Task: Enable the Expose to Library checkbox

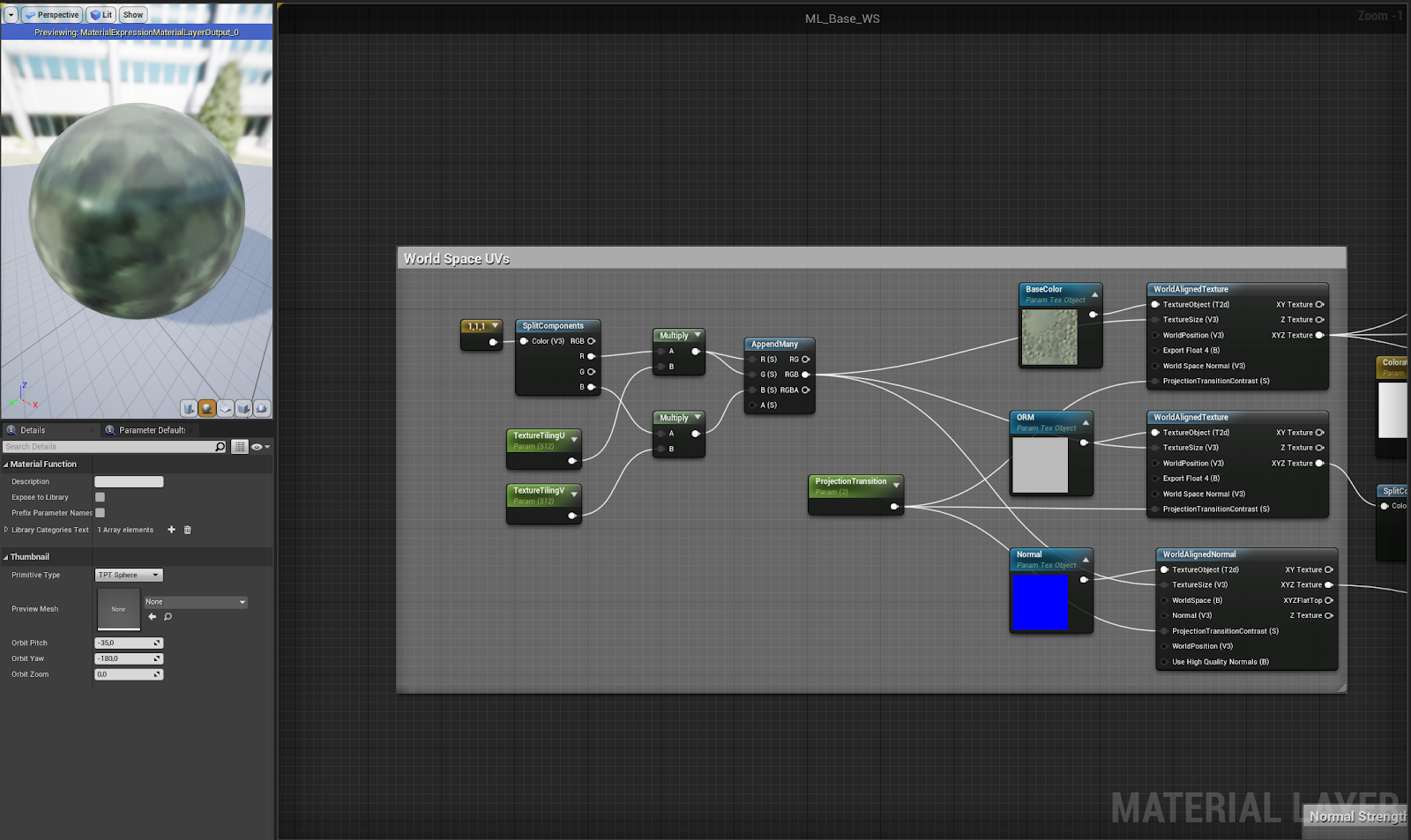Action: 100,497
